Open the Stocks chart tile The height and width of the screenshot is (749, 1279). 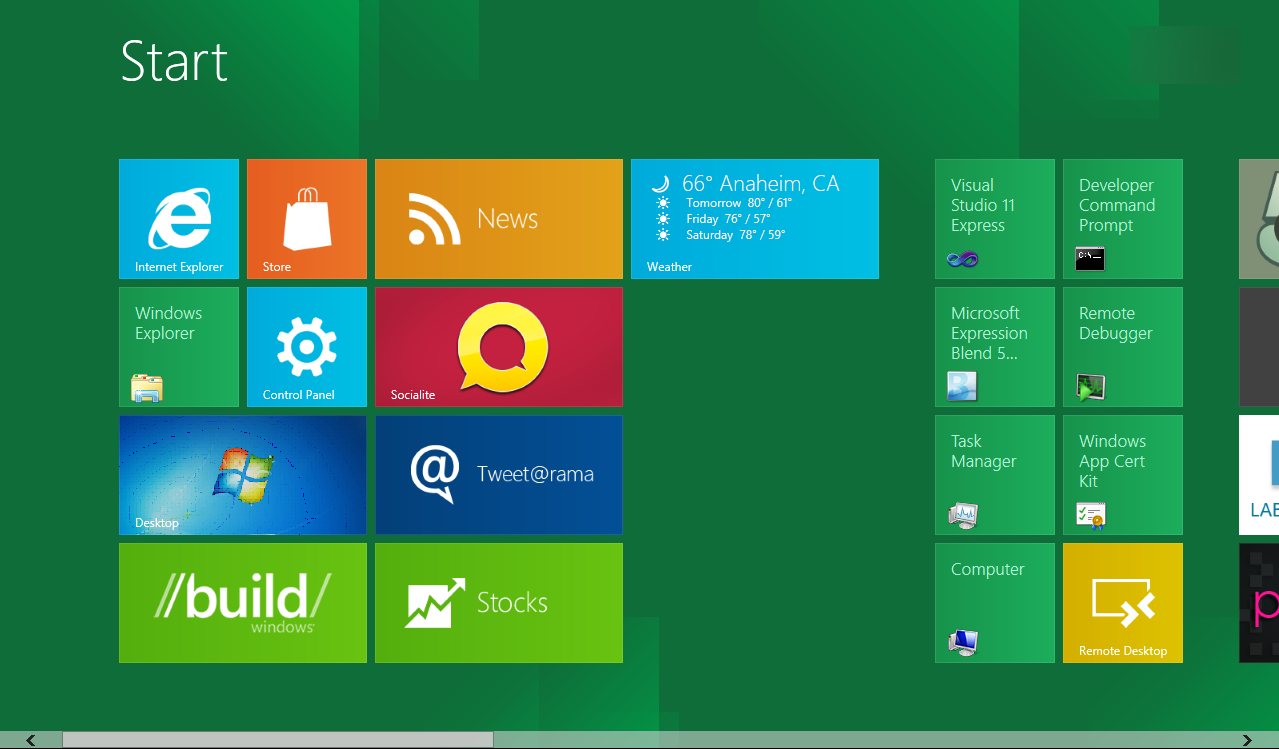tap(499, 603)
